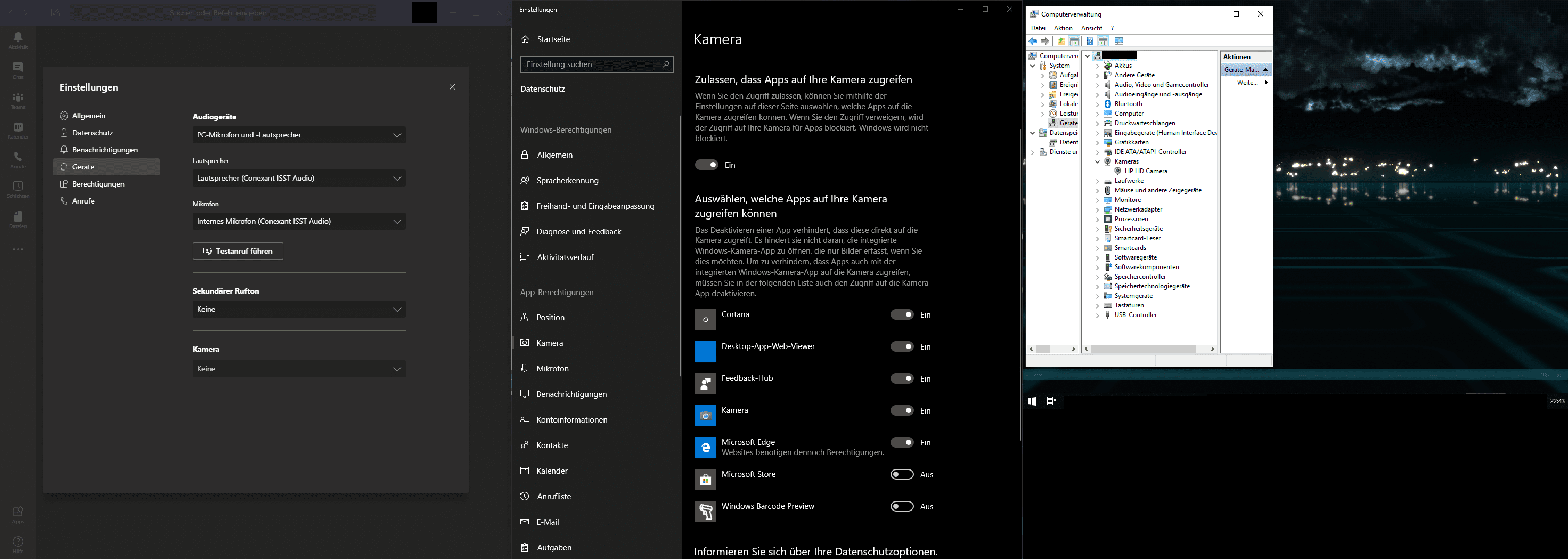Open Aktivität in Teams sidebar
Image resolution: width=1568 pixels, height=559 pixels.
[x=18, y=40]
